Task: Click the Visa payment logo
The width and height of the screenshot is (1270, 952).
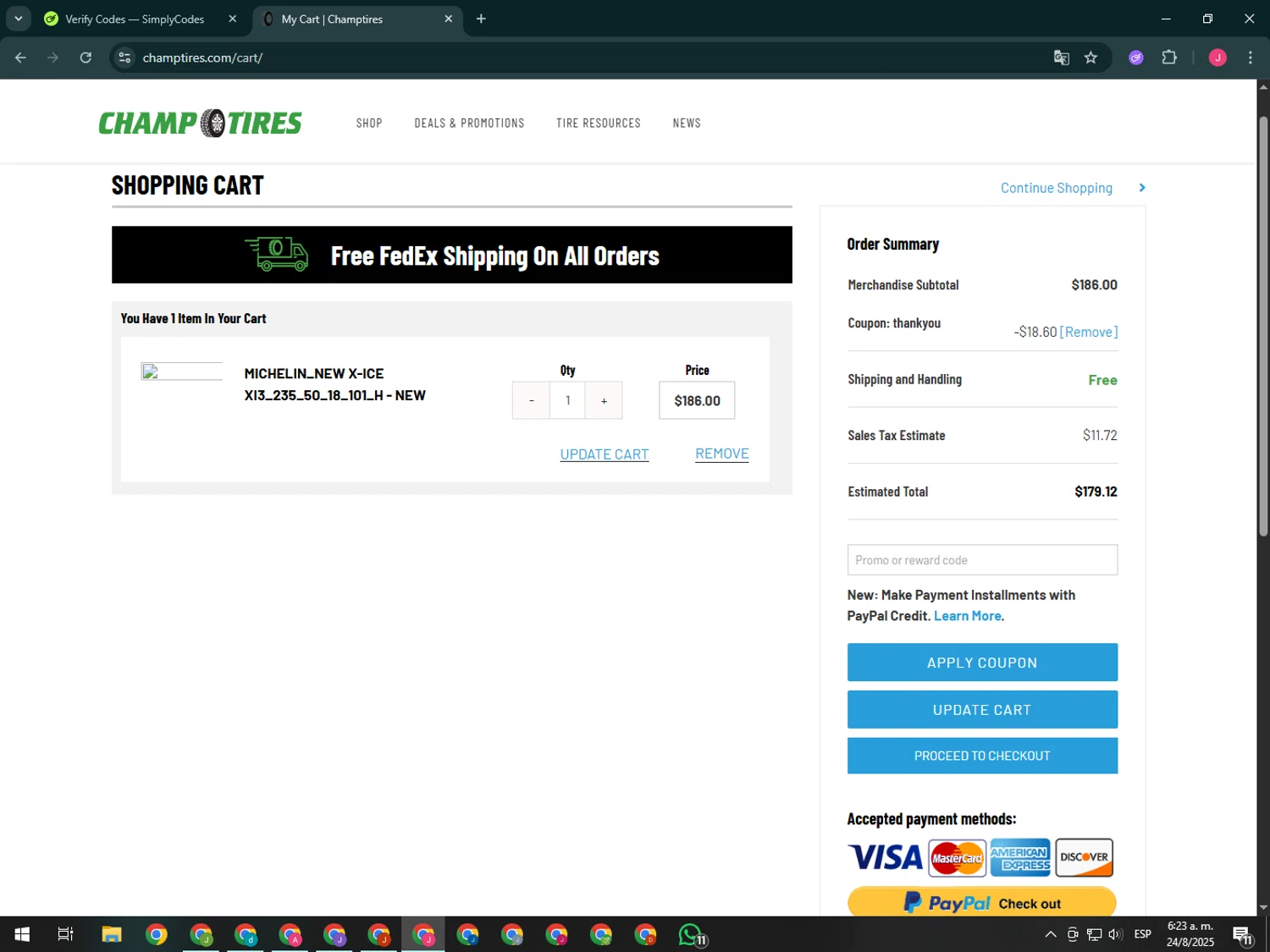Action: 886,858
